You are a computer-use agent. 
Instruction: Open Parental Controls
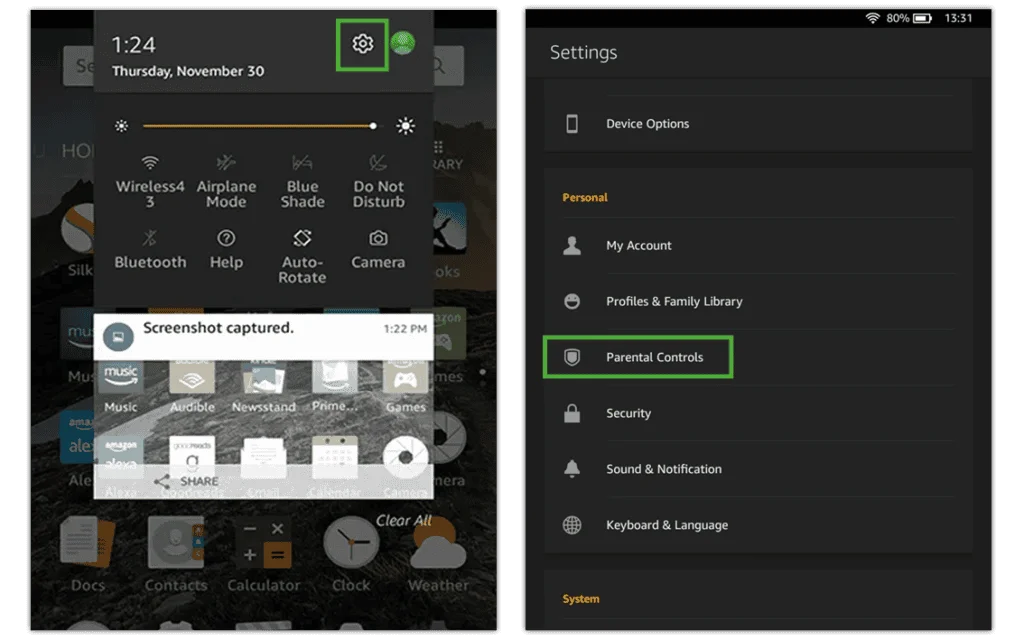[758, 357]
